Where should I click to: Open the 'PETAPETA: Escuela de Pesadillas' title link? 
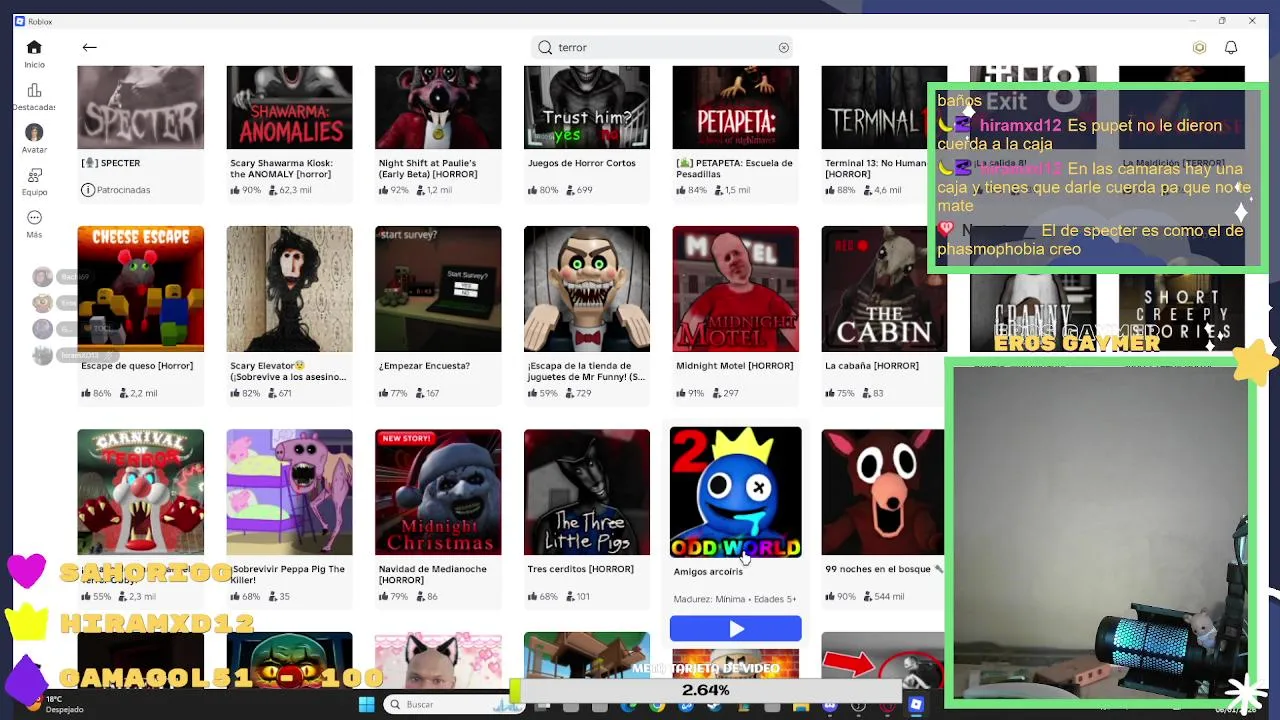pyautogui.click(x=734, y=168)
